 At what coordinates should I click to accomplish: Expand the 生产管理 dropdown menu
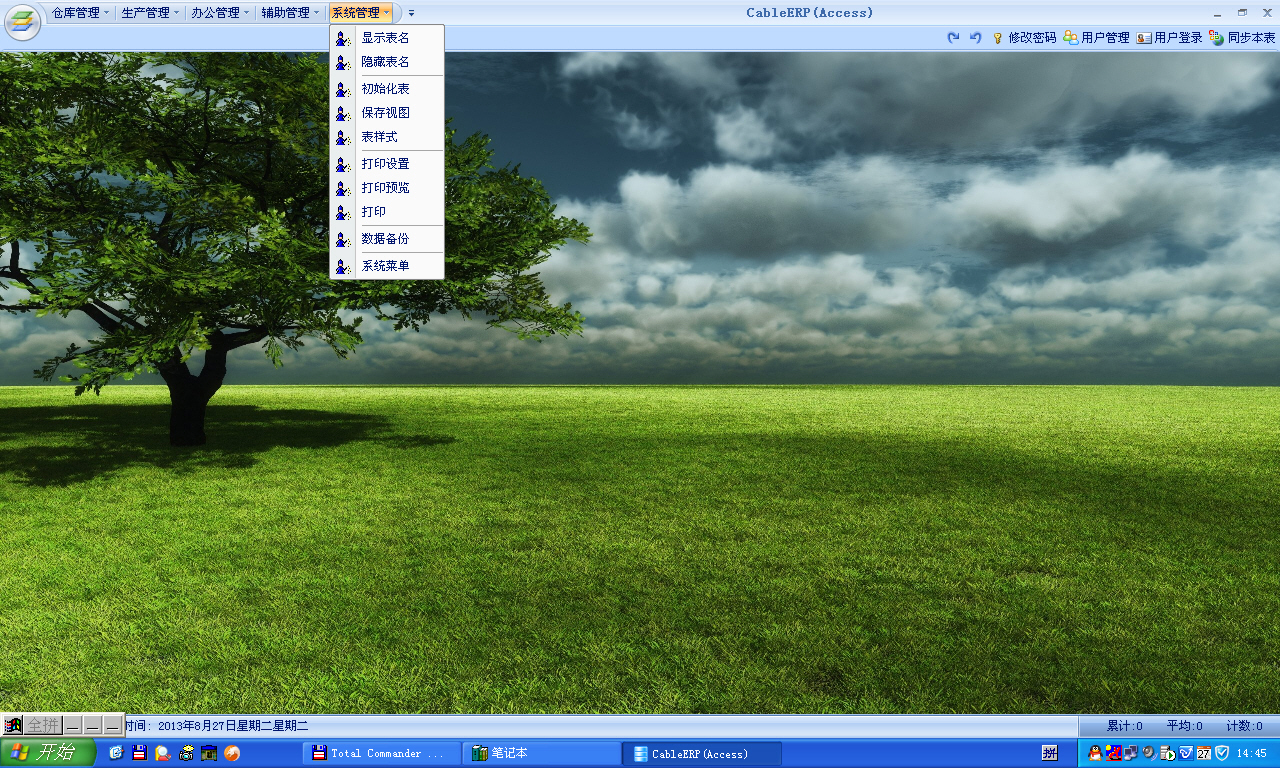click(x=151, y=13)
